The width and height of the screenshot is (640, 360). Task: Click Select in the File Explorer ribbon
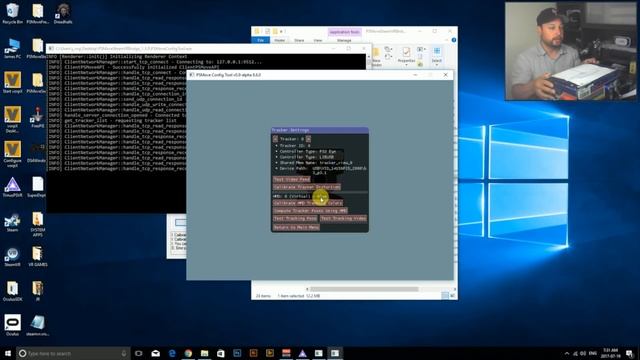(x=437, y=55)
